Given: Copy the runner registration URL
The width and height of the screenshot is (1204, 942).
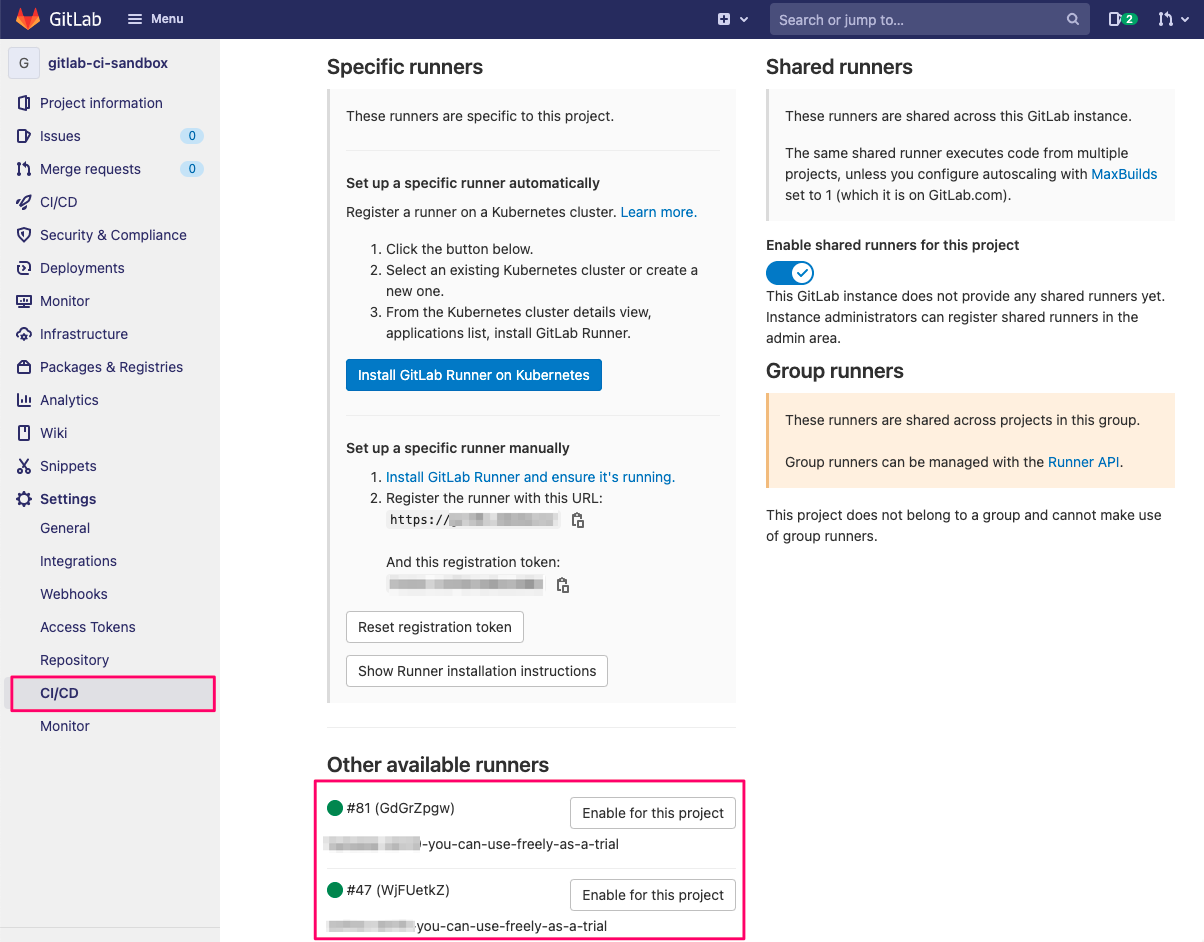Looking at the screenshot, I should point(578,520).
